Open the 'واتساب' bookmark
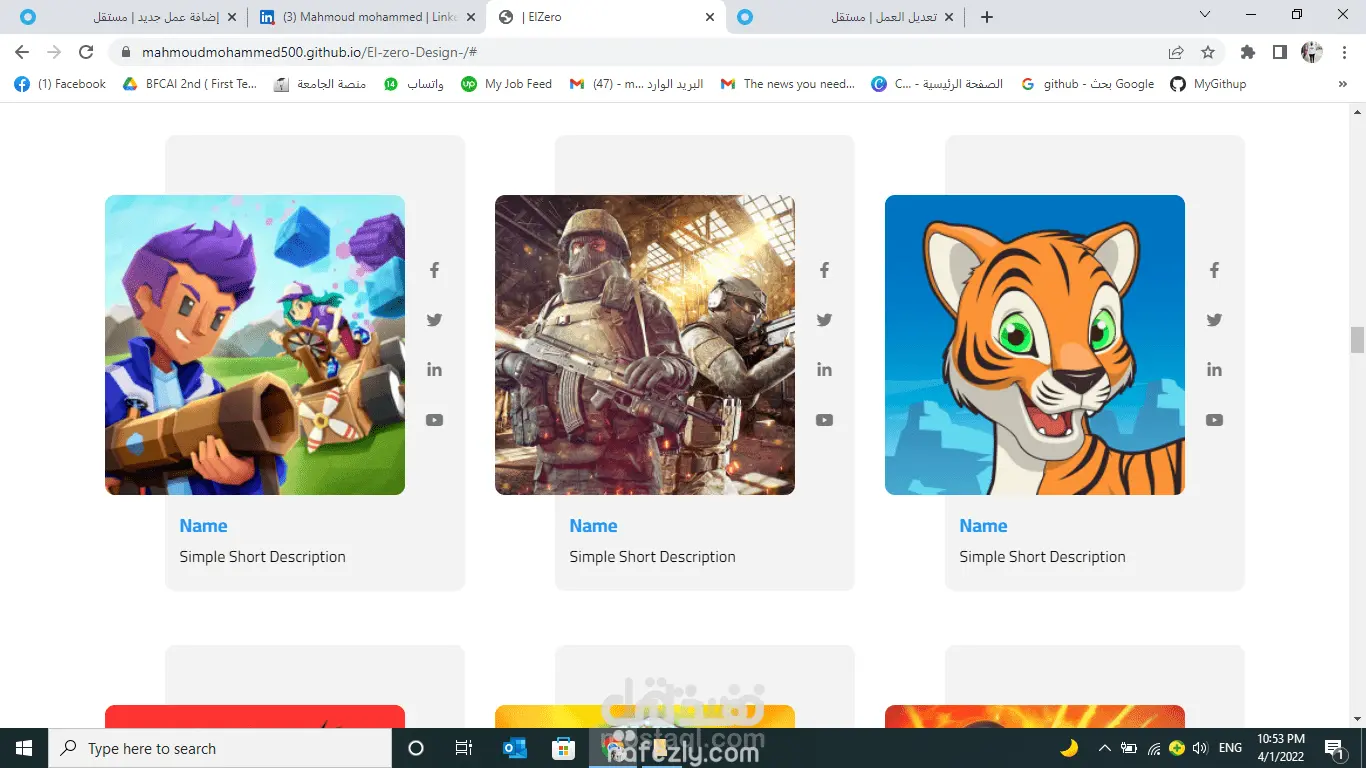Image resolution: width=1366 pixels, height=768 pixels. [414, 84]
